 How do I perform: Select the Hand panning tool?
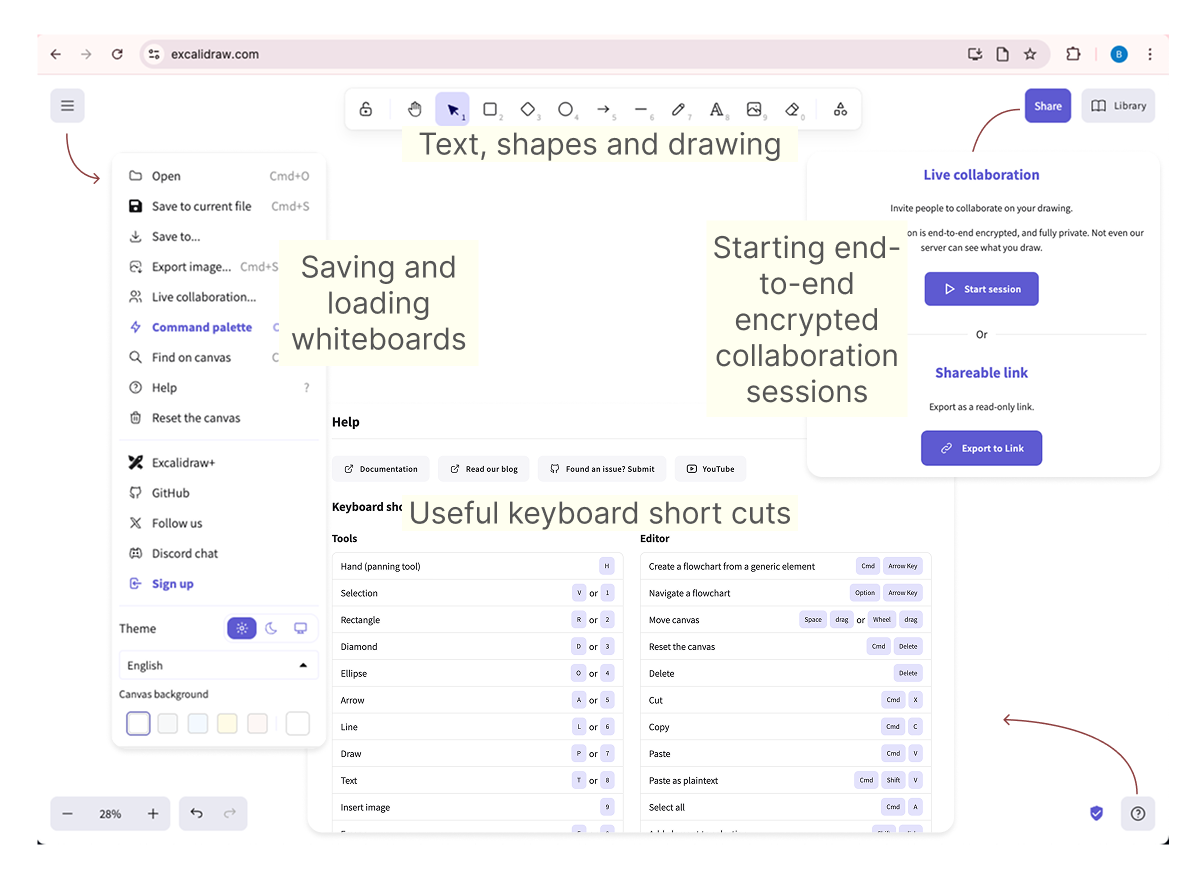point(414,109)
